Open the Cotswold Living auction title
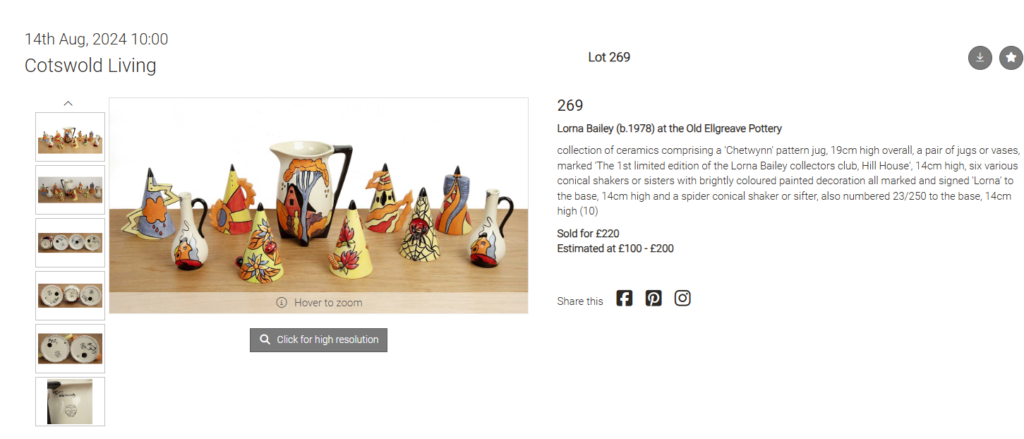The image size is (1024, 439). pyautogui.click(x=90, y=65)
